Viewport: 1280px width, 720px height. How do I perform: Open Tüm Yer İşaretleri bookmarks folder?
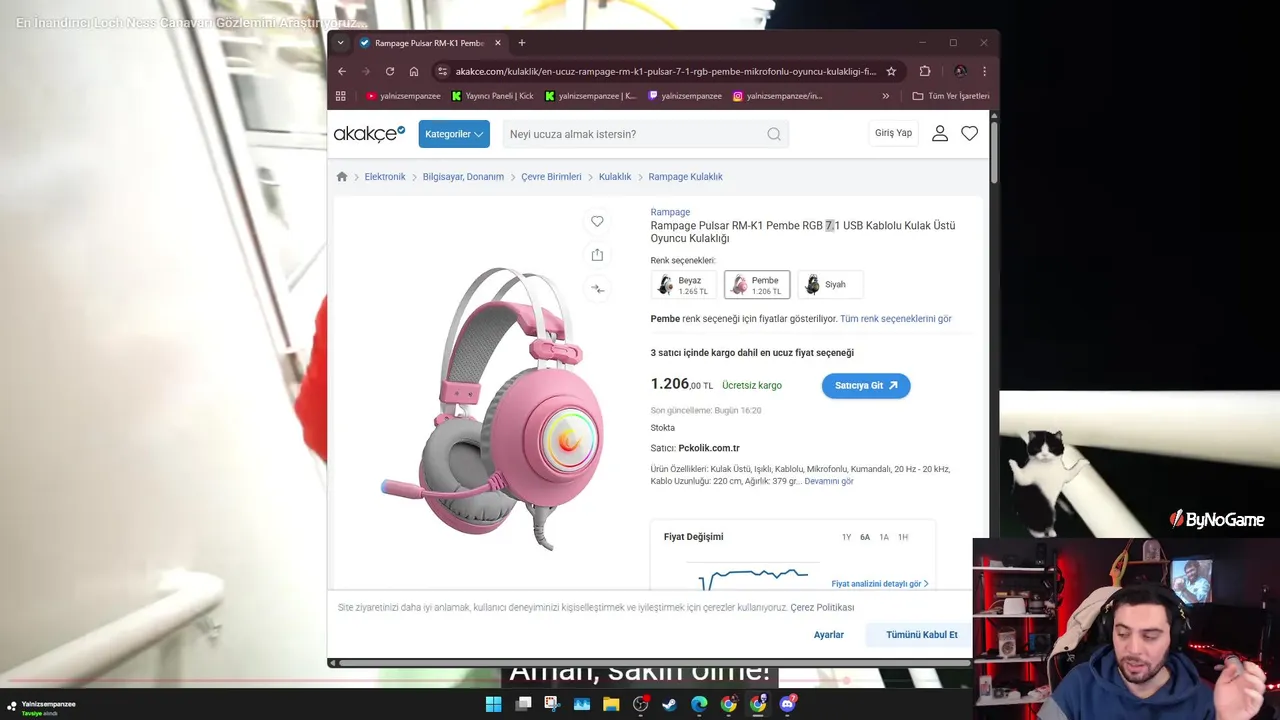(951, 96)
